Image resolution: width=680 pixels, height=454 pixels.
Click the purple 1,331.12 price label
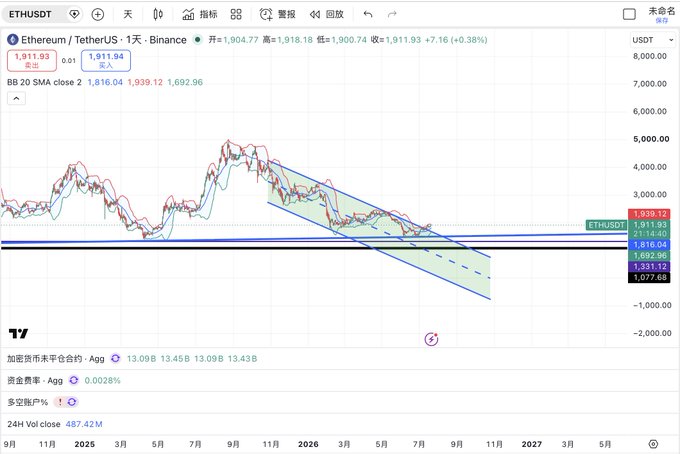649,267
